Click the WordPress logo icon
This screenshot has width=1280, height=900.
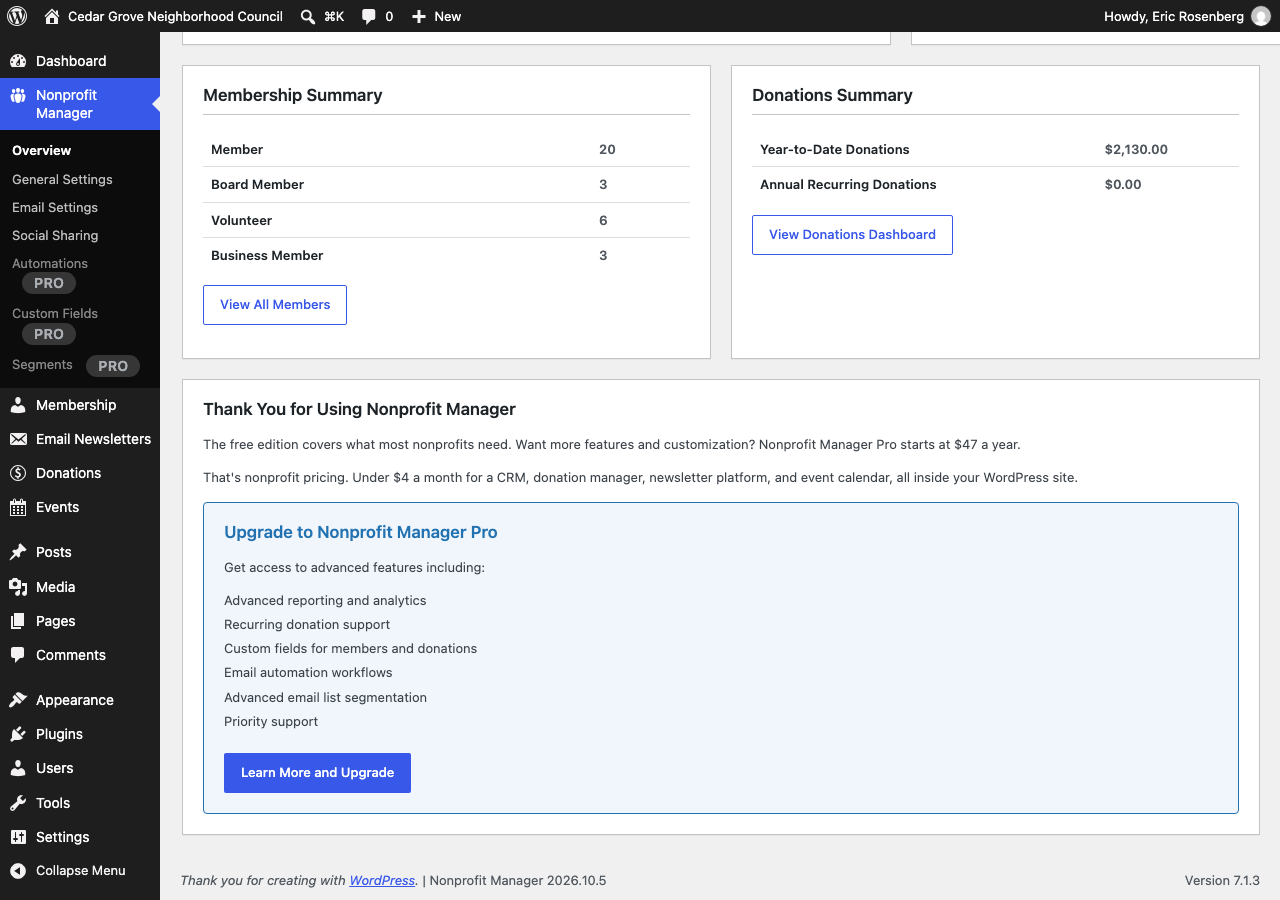[17, 16]
